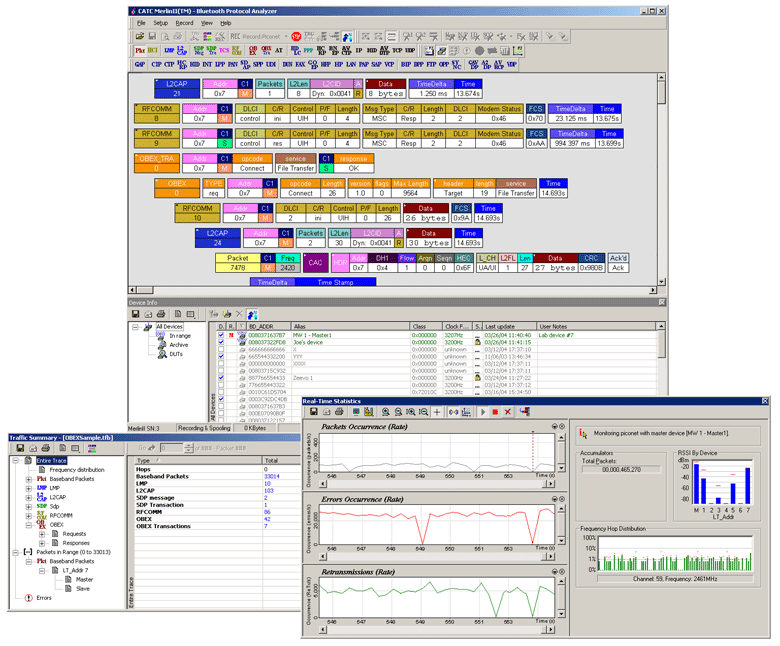780x646 pixels.
Task: Open the View menu
Action: coord(206,23)
